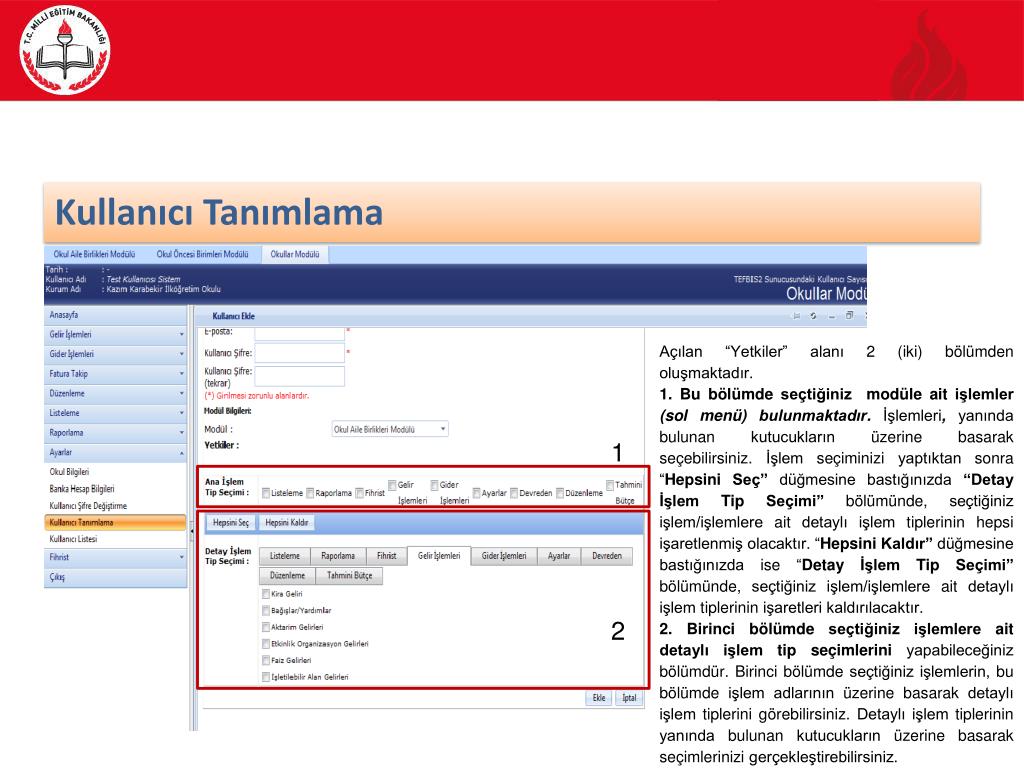Switch to the Listeleme detail tab

point(285,556)
